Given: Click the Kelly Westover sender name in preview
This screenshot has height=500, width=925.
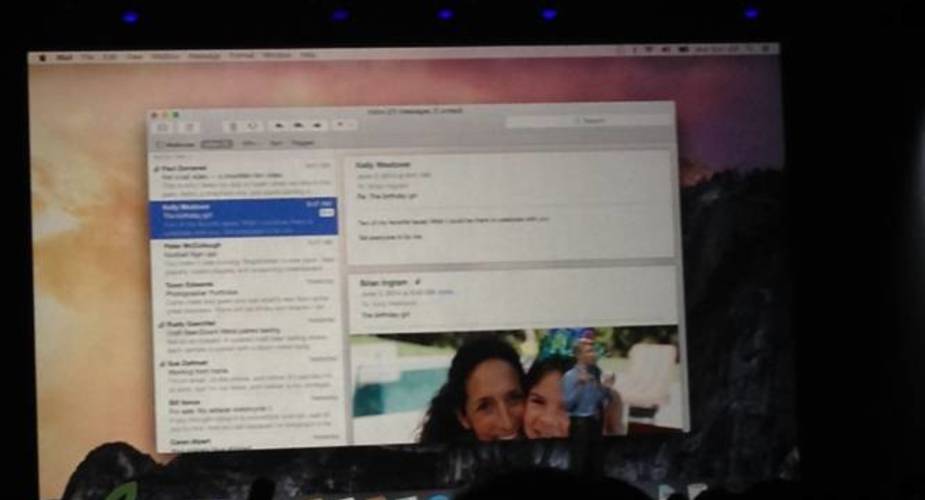Looking at the screenshot, I should point(383,165).
